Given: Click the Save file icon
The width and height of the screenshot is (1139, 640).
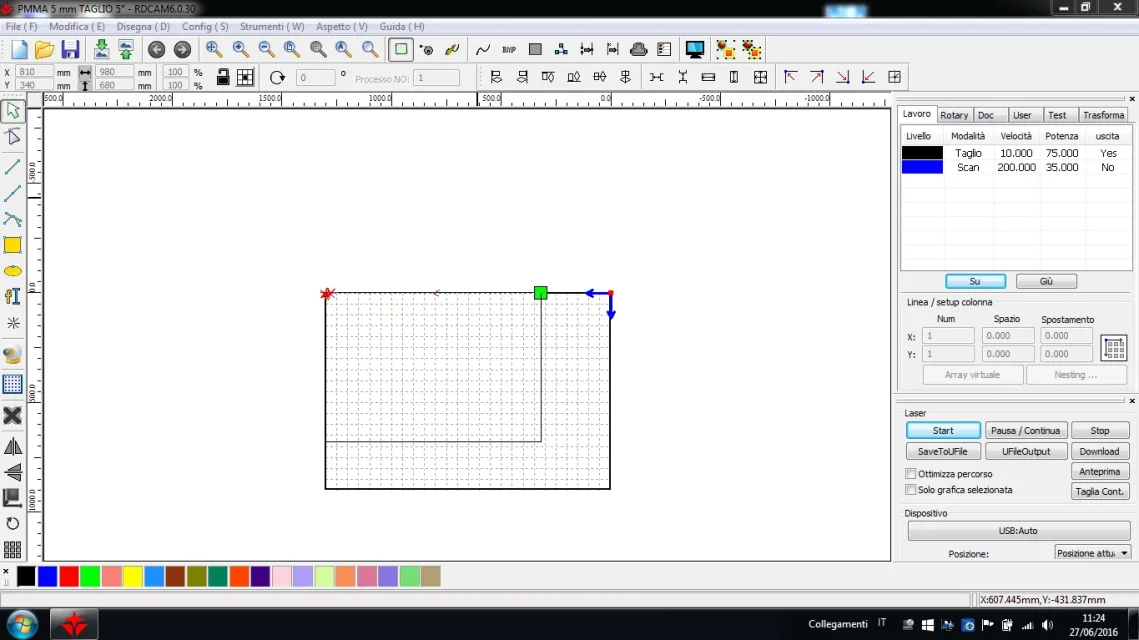Looking at the screenshot, I should (x=70, y=50).
